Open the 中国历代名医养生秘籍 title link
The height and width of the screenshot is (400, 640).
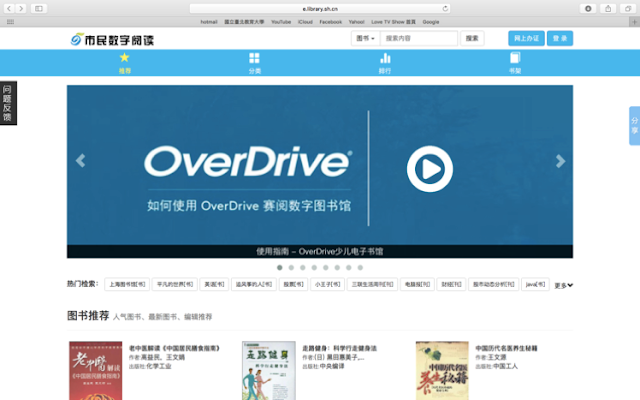(506, 348)
